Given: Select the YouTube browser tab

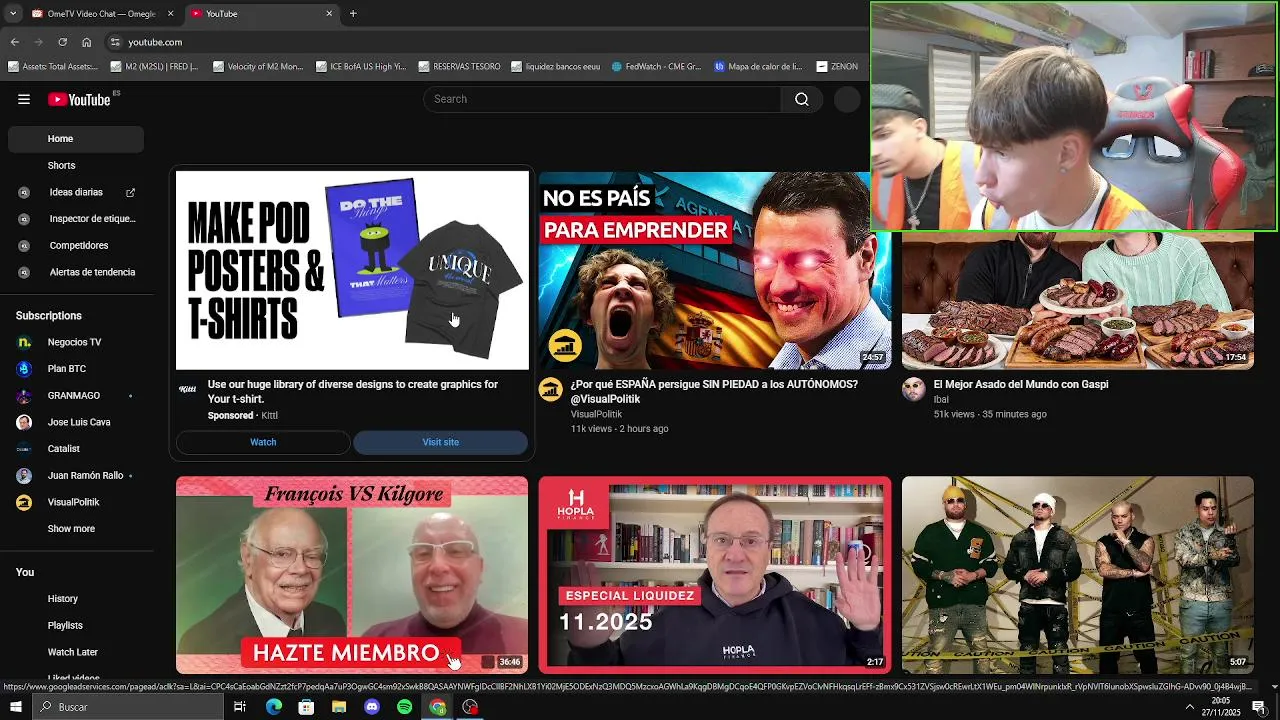Looking at the screenshot, I should pyautogui.click(x=262, y=14).
